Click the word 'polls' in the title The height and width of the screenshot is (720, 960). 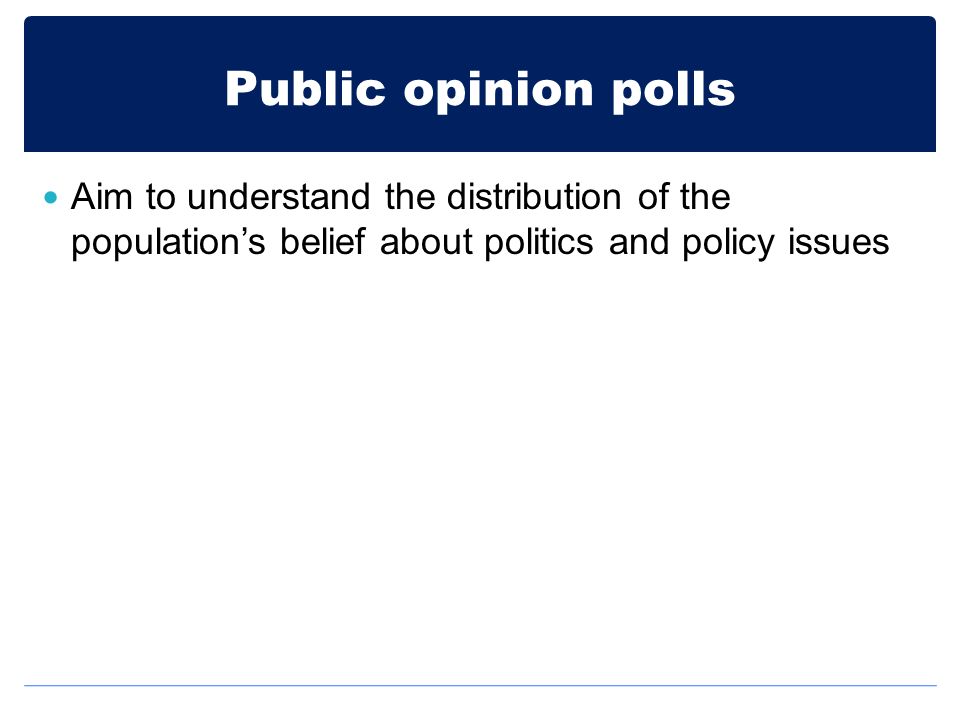(673, 91)
